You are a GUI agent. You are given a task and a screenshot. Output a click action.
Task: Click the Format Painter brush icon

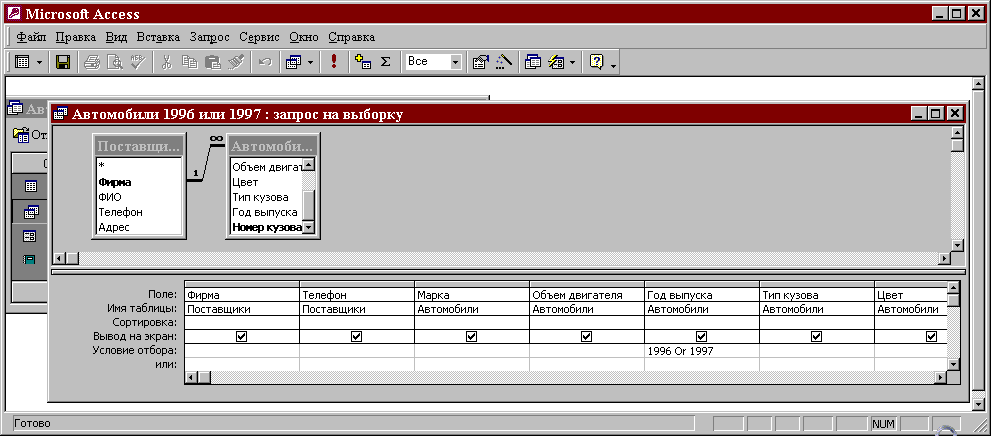click(x=235, y=62)
